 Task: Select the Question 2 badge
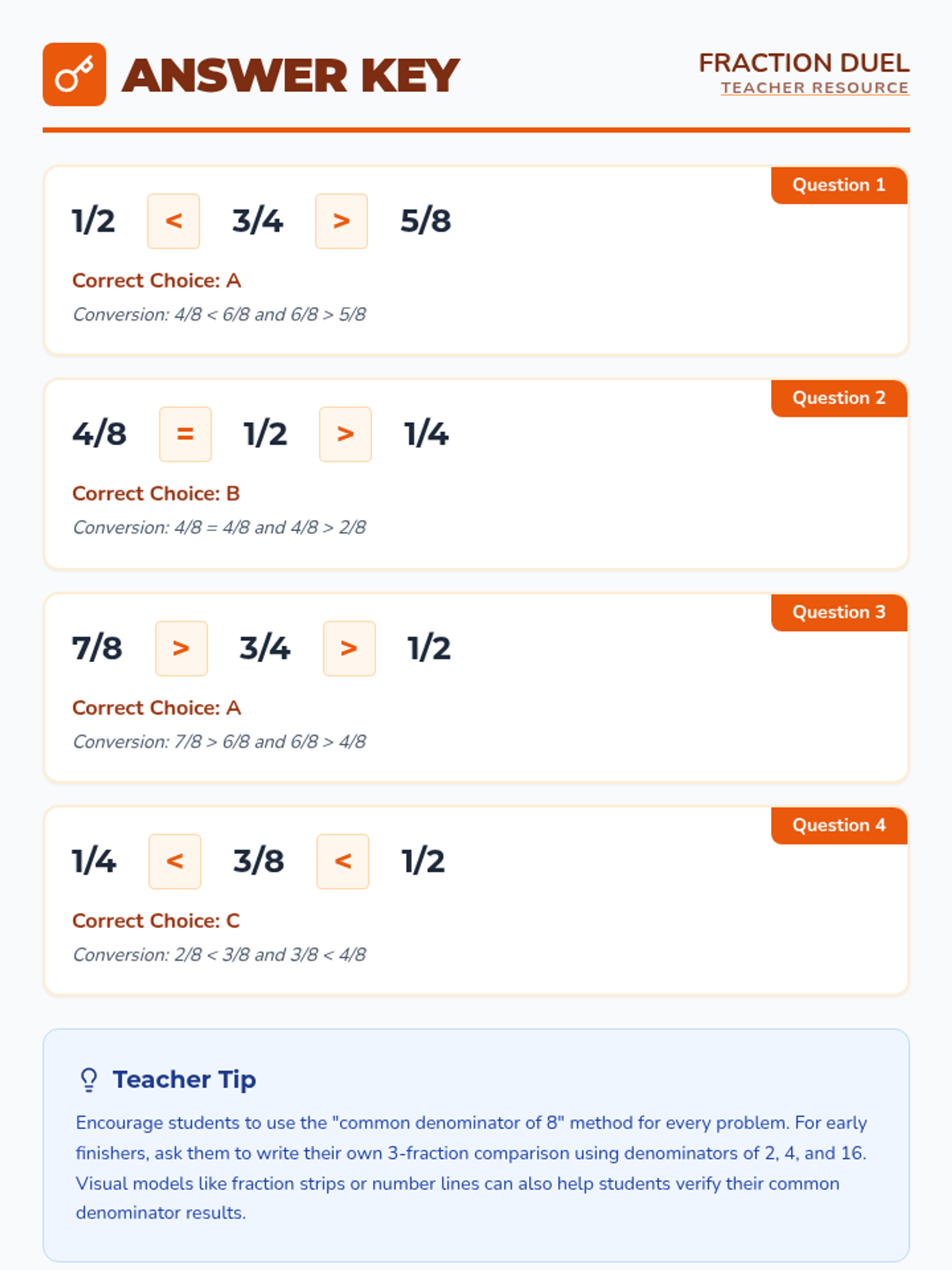839,398
